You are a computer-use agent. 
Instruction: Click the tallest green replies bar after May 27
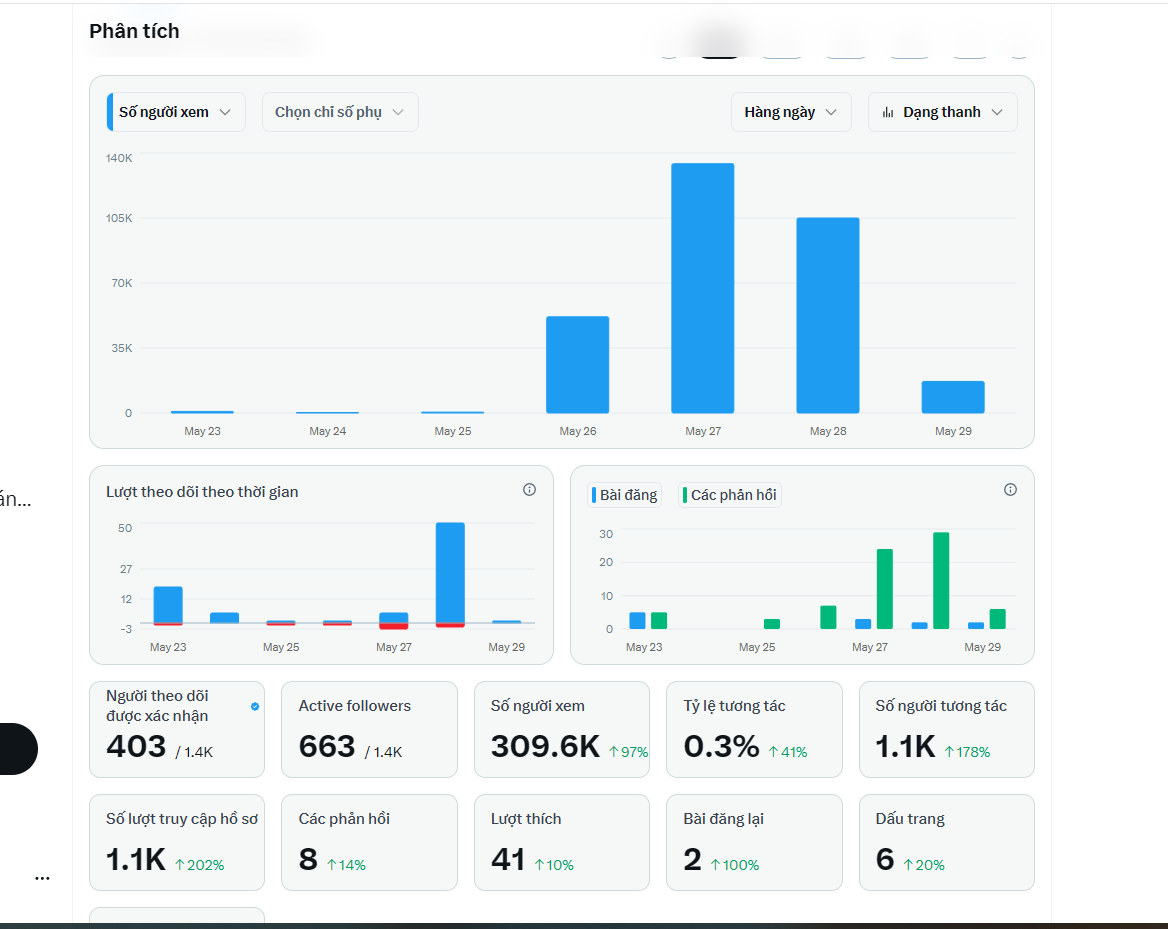click(x=941, y=580)
